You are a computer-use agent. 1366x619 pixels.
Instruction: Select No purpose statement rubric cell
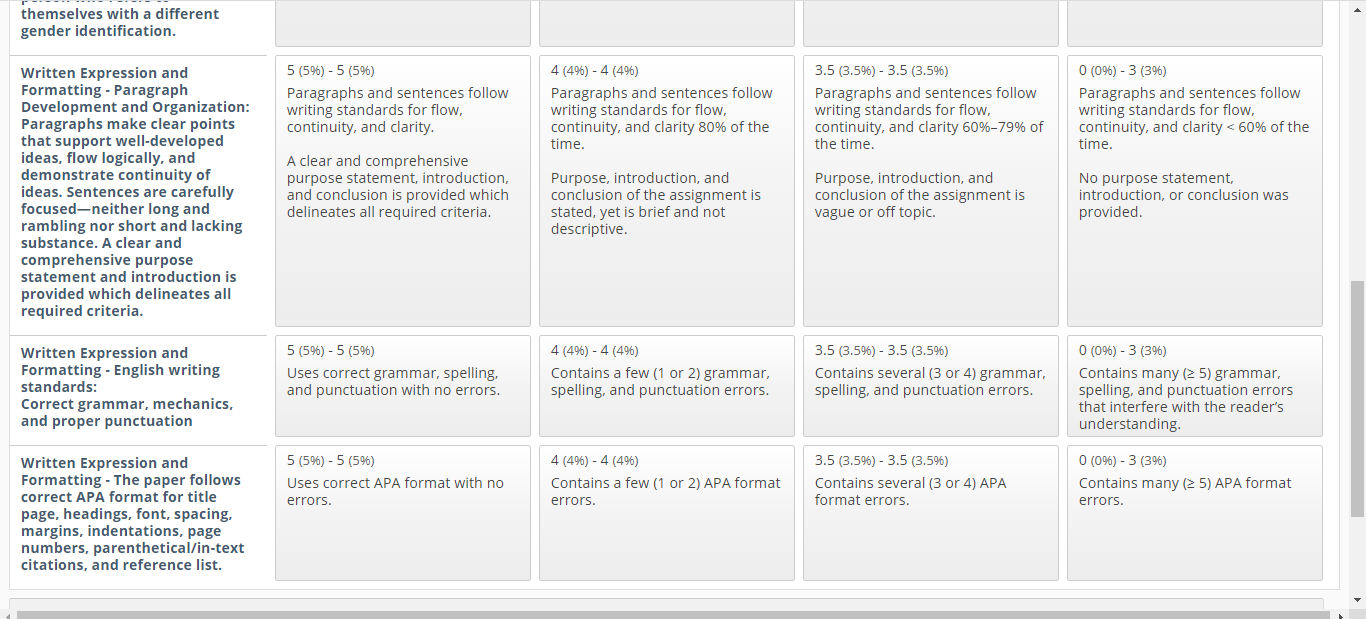[x=1195, y=191]
